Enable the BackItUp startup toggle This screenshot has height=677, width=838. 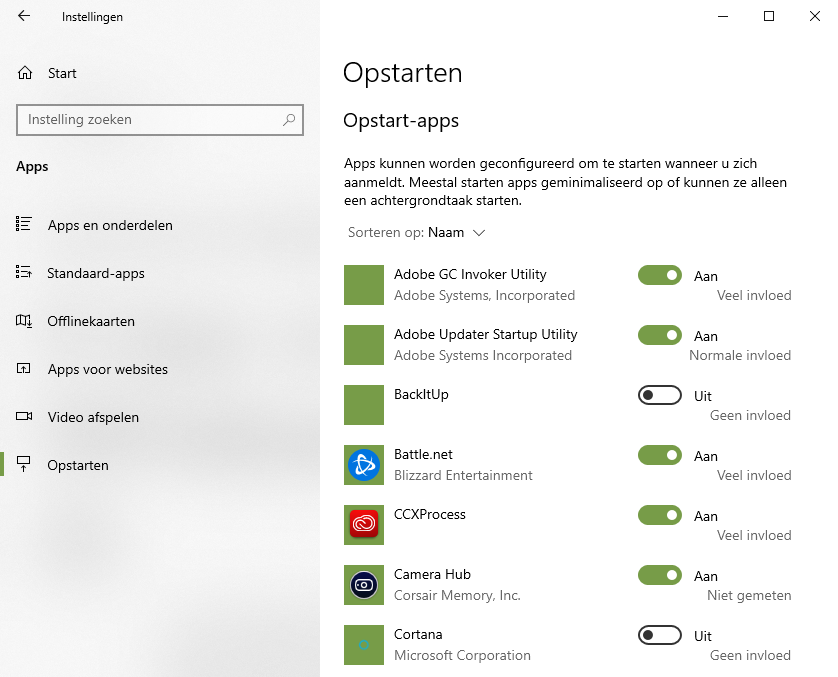(659, 395)
